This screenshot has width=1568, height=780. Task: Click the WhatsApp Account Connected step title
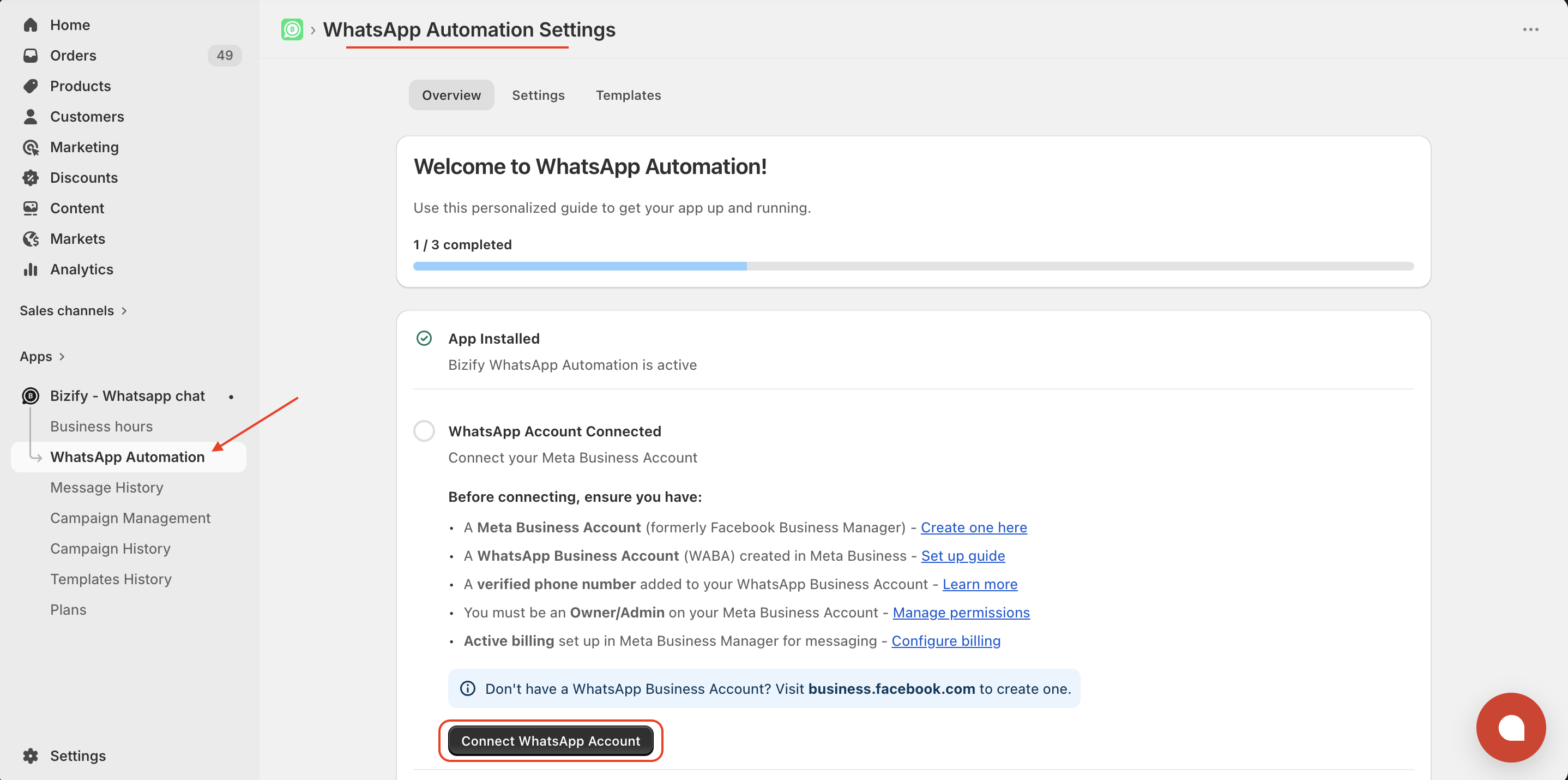coord(554,431)
